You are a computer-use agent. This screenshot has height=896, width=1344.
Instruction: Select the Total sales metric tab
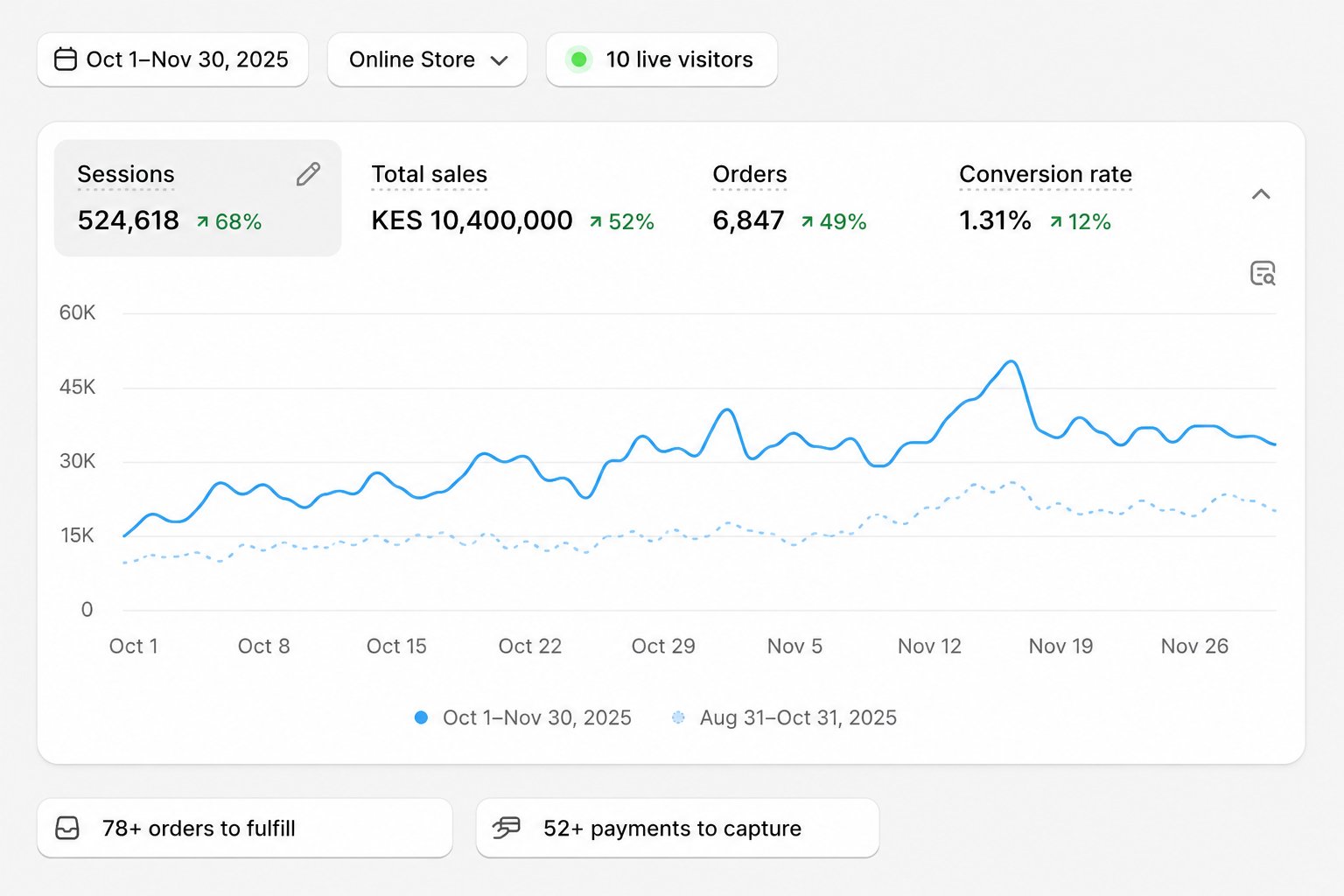[x=513, y=198]
